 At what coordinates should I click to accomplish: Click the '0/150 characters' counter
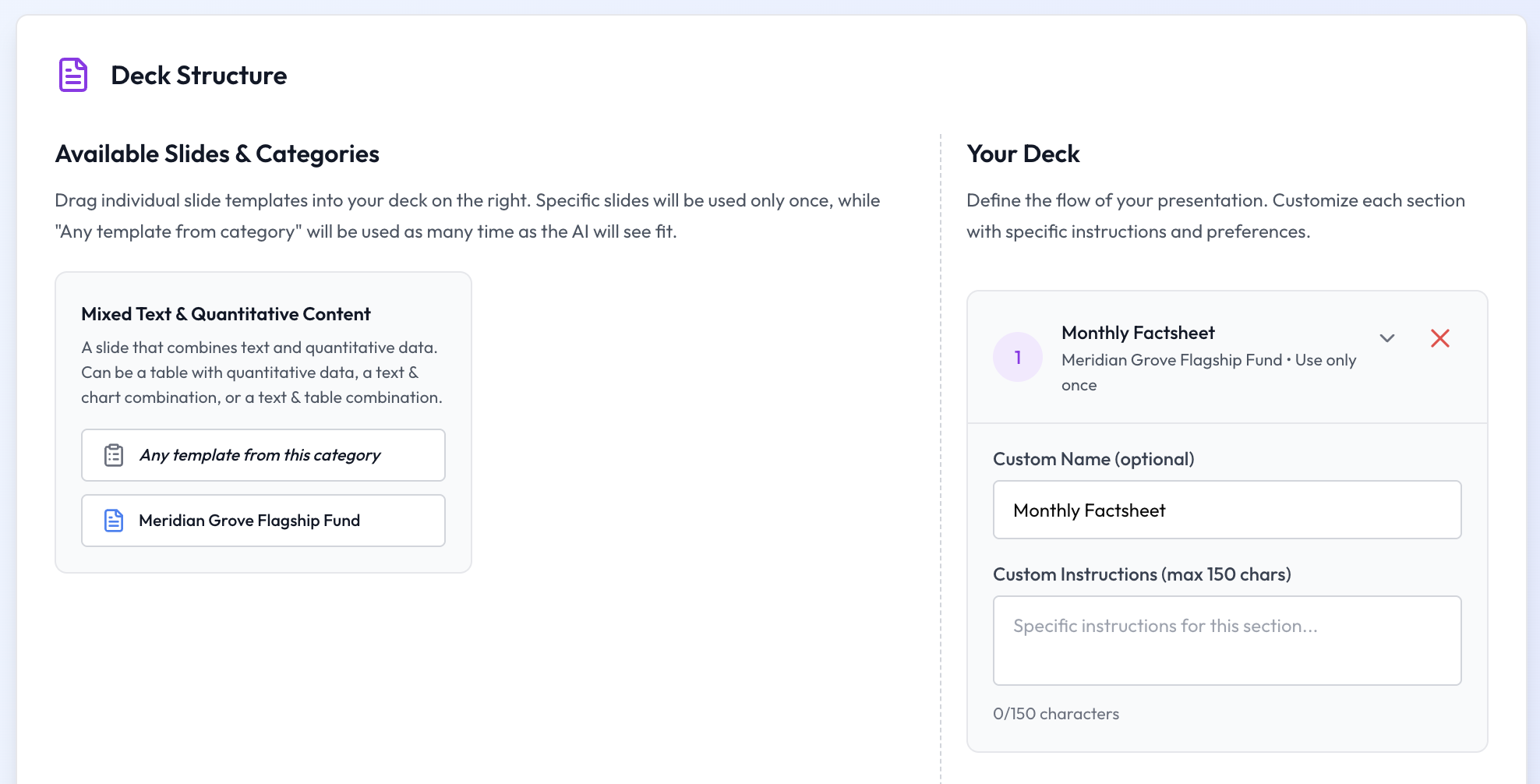pos(1055,714)
